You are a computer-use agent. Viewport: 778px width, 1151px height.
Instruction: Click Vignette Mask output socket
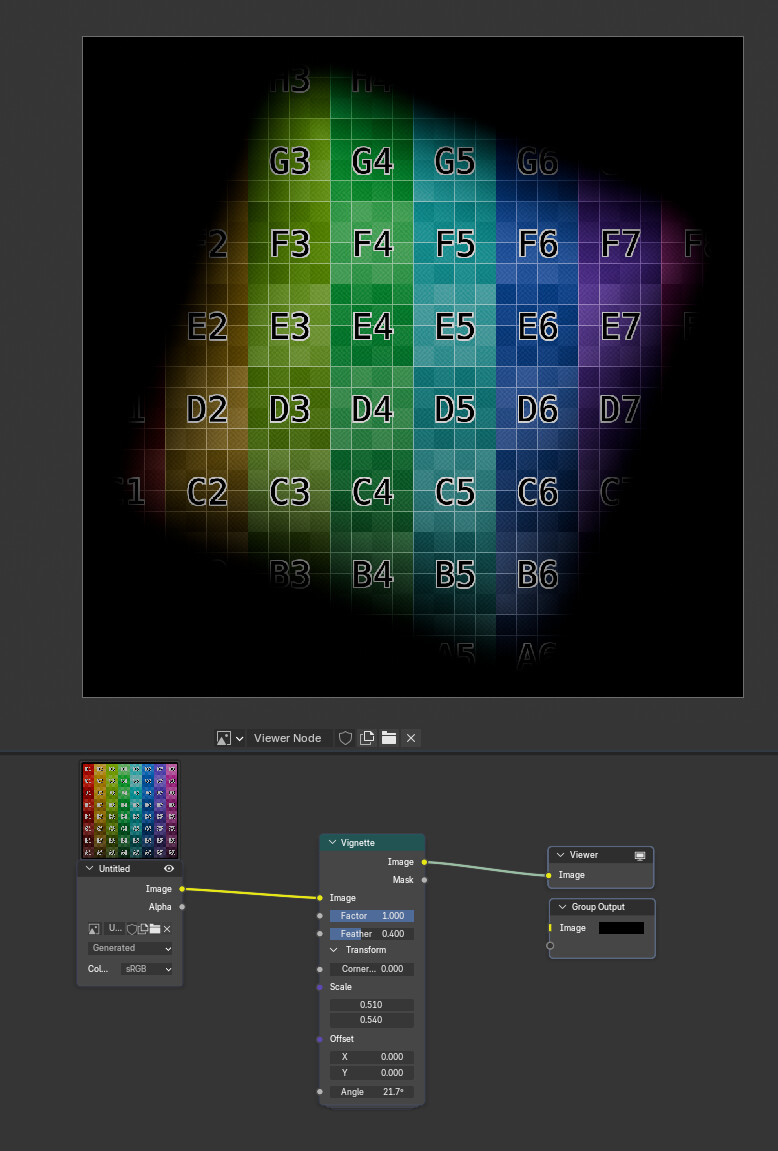424,879
